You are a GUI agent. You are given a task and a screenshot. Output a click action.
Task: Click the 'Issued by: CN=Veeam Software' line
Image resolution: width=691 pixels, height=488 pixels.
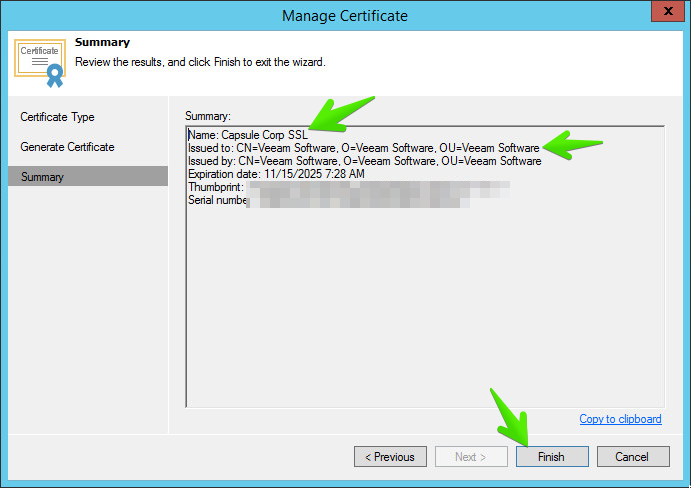[364, 161]
